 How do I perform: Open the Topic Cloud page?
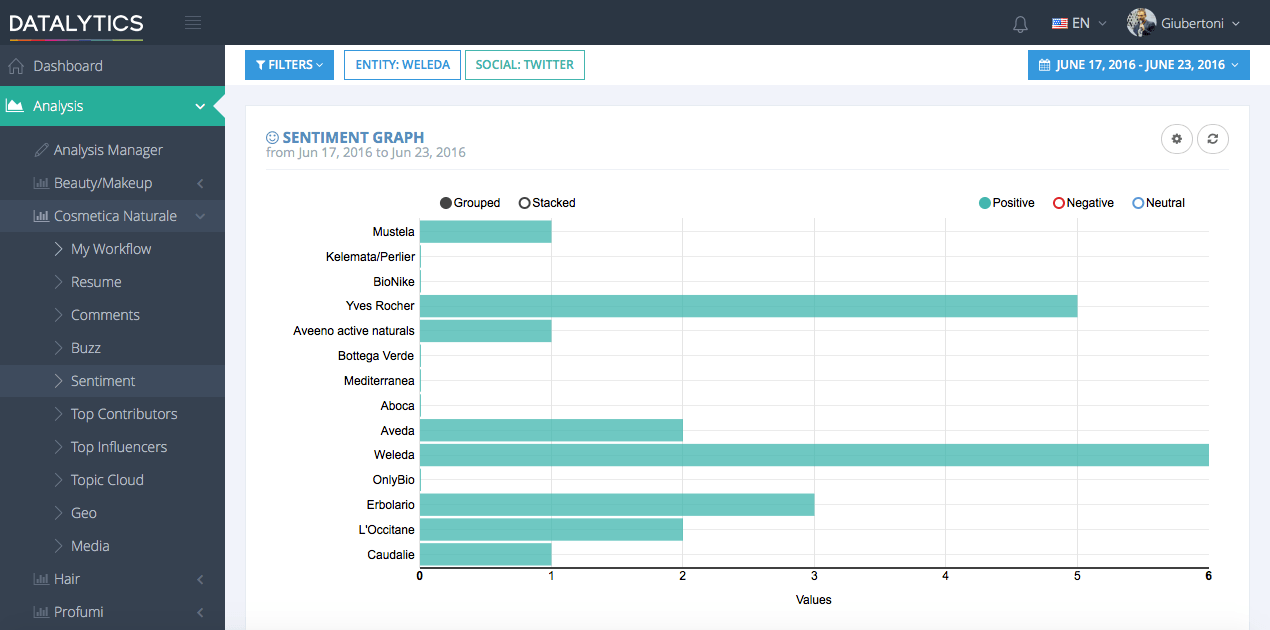pyautogui.click(x=107, y=480)
